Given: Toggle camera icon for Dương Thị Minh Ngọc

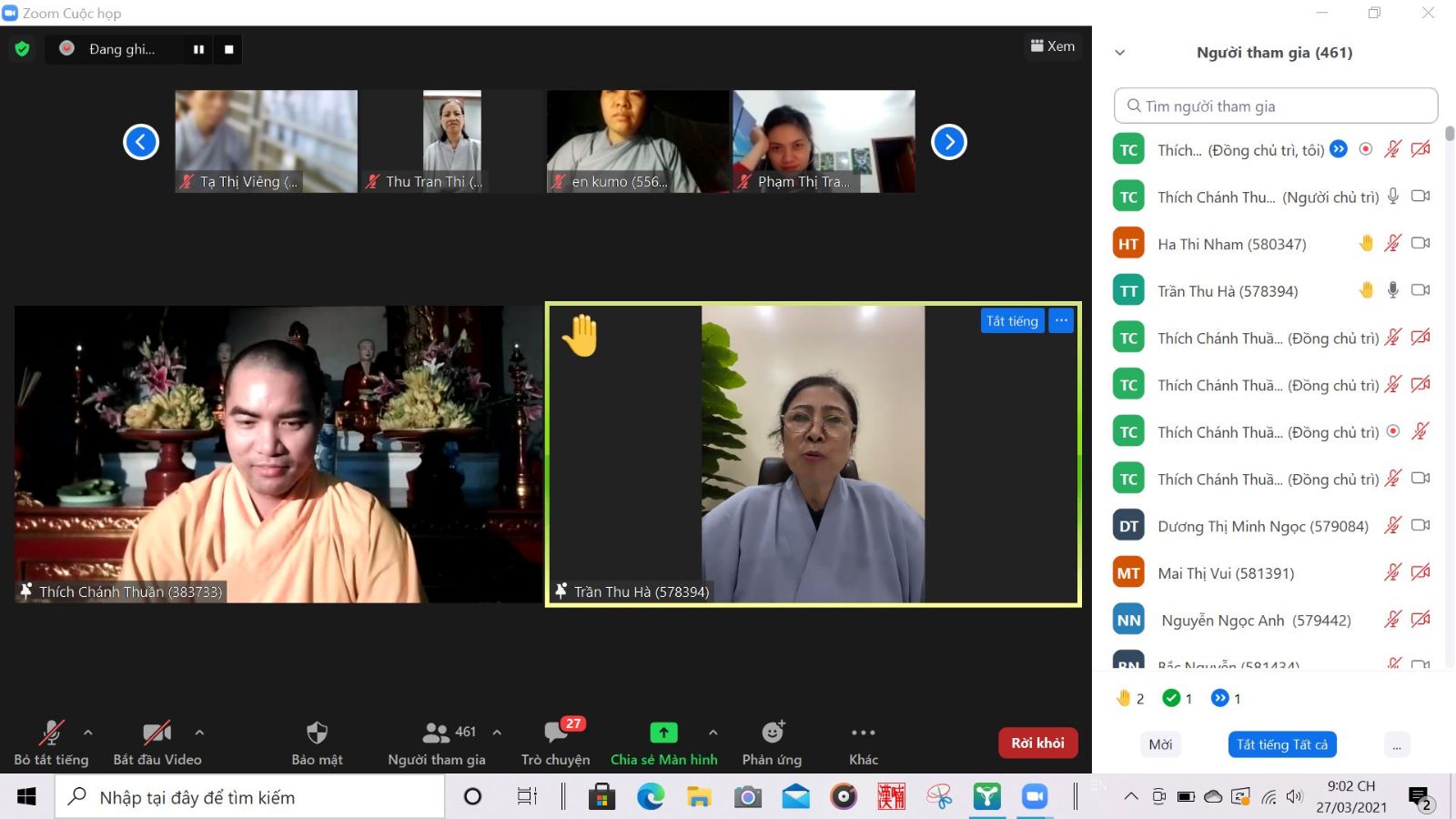Looking at the screenshot, I should coord(1421,525).
